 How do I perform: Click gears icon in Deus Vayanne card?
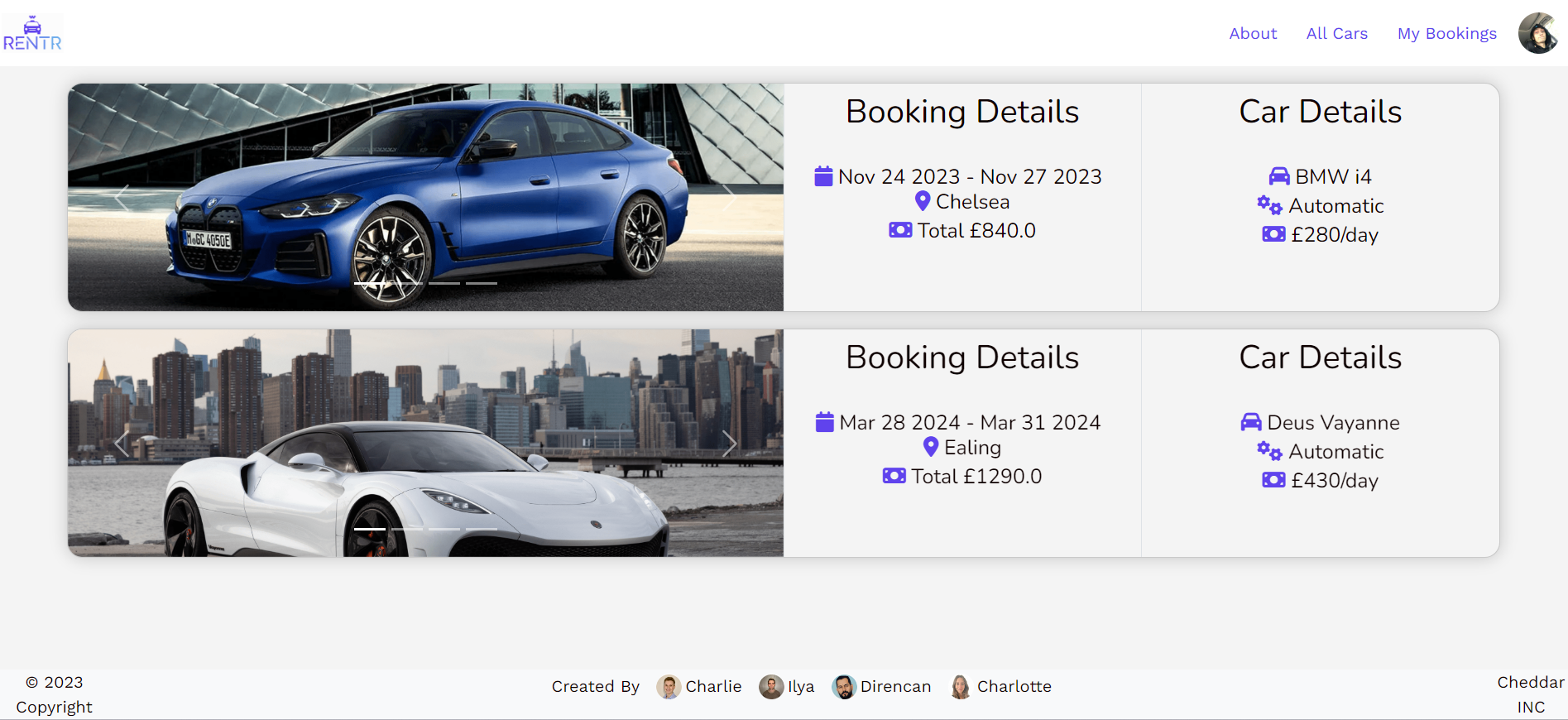[1269, 451]
